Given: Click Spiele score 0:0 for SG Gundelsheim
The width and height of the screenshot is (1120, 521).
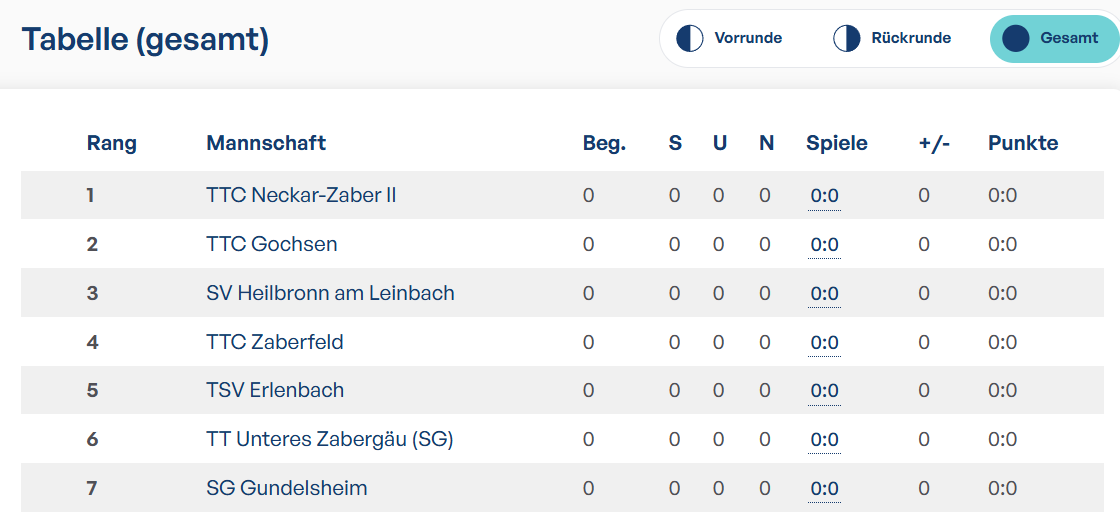Looking at the screenshot, I should point(824,489).
